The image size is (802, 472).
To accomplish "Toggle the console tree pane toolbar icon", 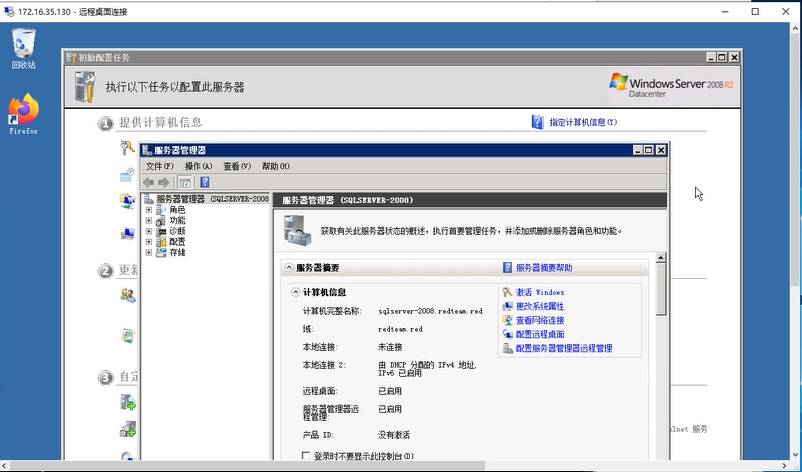I will (185, 182).
